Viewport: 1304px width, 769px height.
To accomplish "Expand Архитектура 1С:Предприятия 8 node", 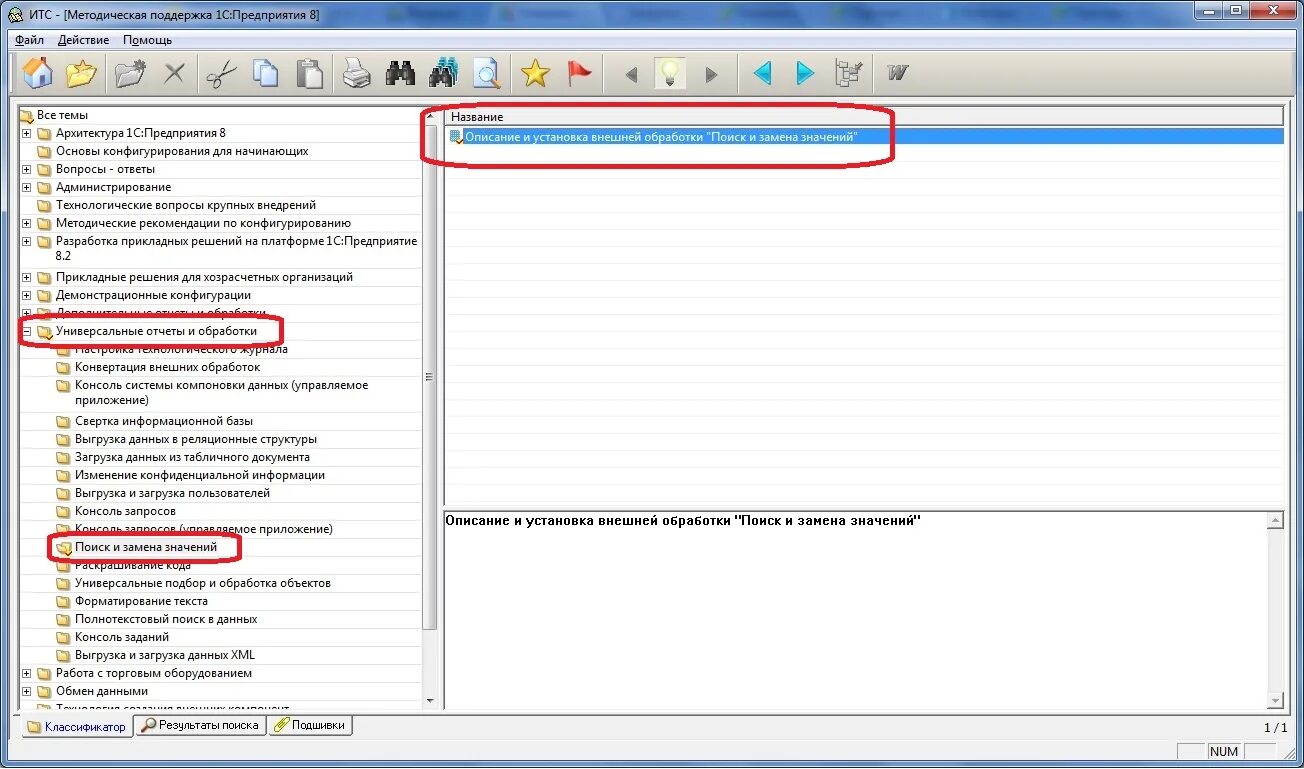I will click(27, 133).
